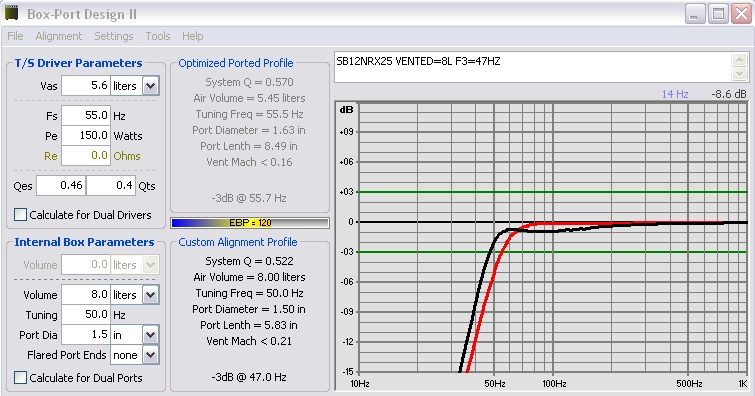Click the SB12NRX25 notes text box
755x396 pixels.
coord(533,67)
